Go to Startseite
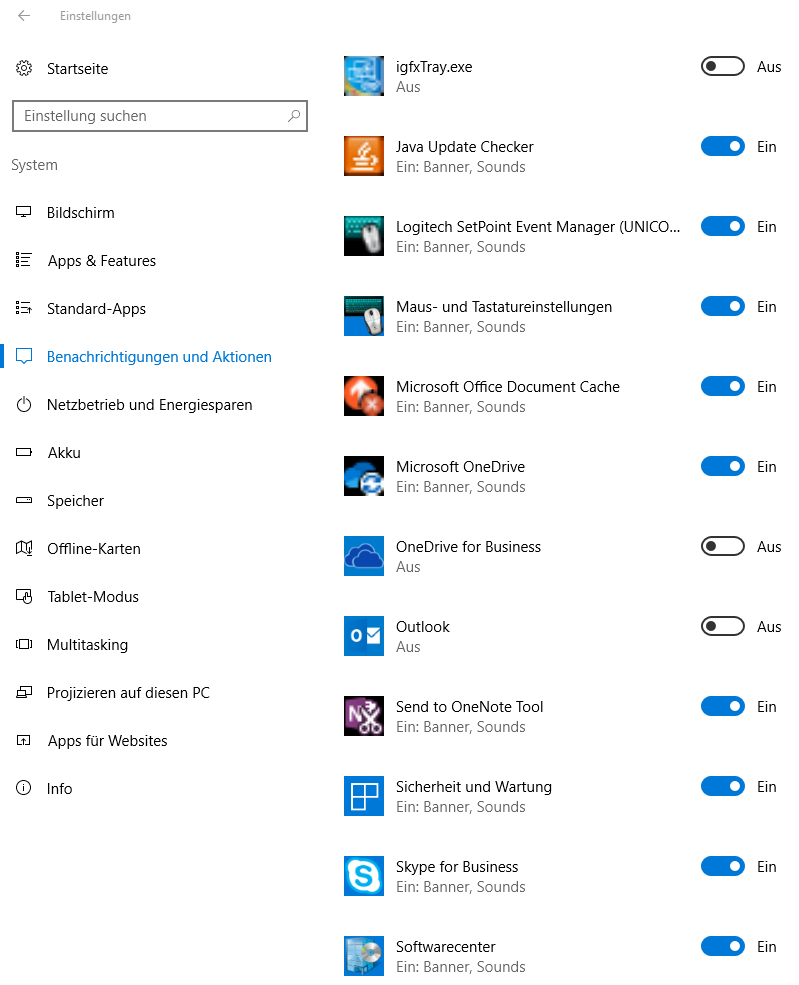The image size is (799, 985). 77,68
